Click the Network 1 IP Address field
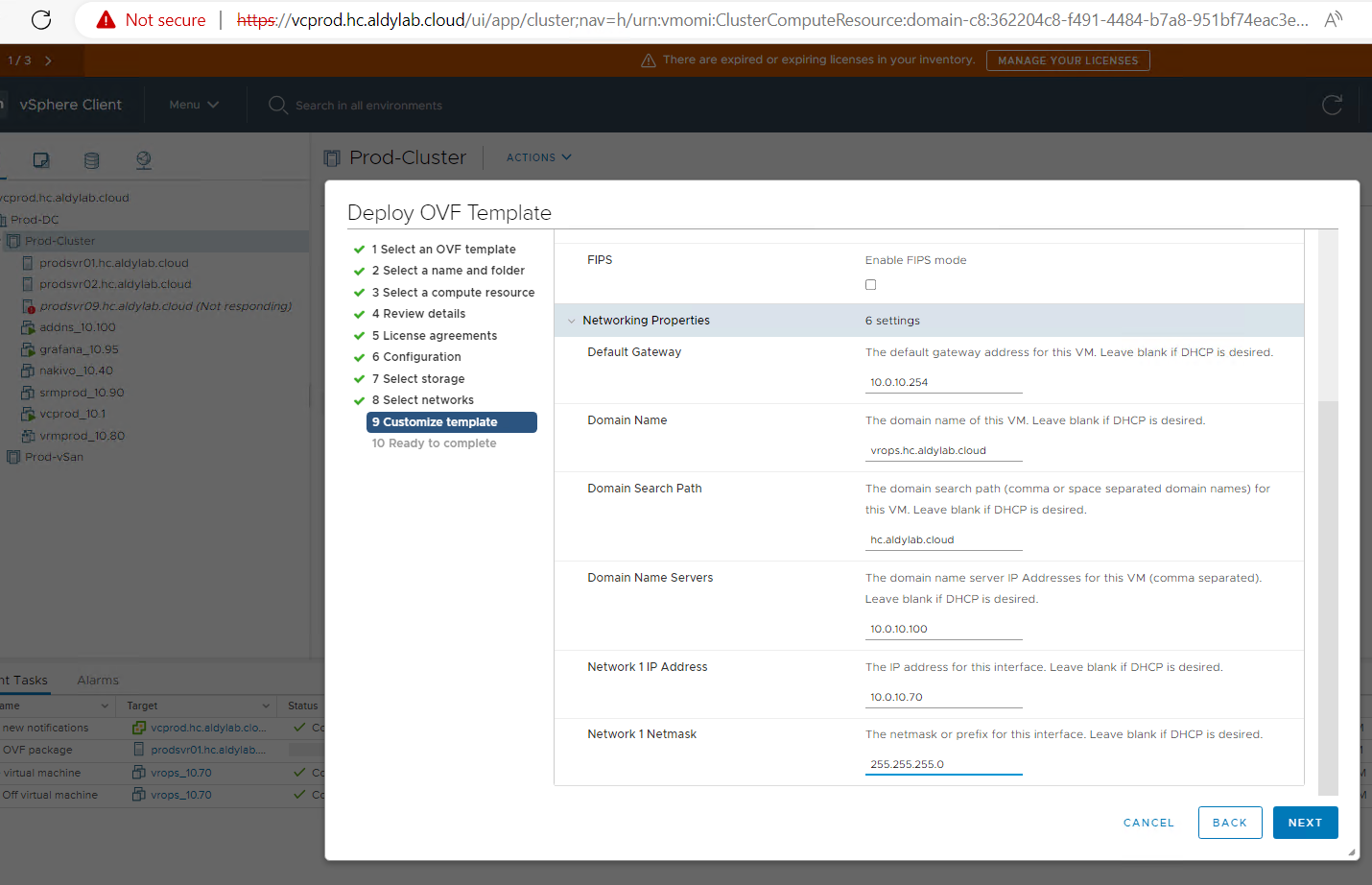Viewport: 1372px width, 885px height. point(943,697)
